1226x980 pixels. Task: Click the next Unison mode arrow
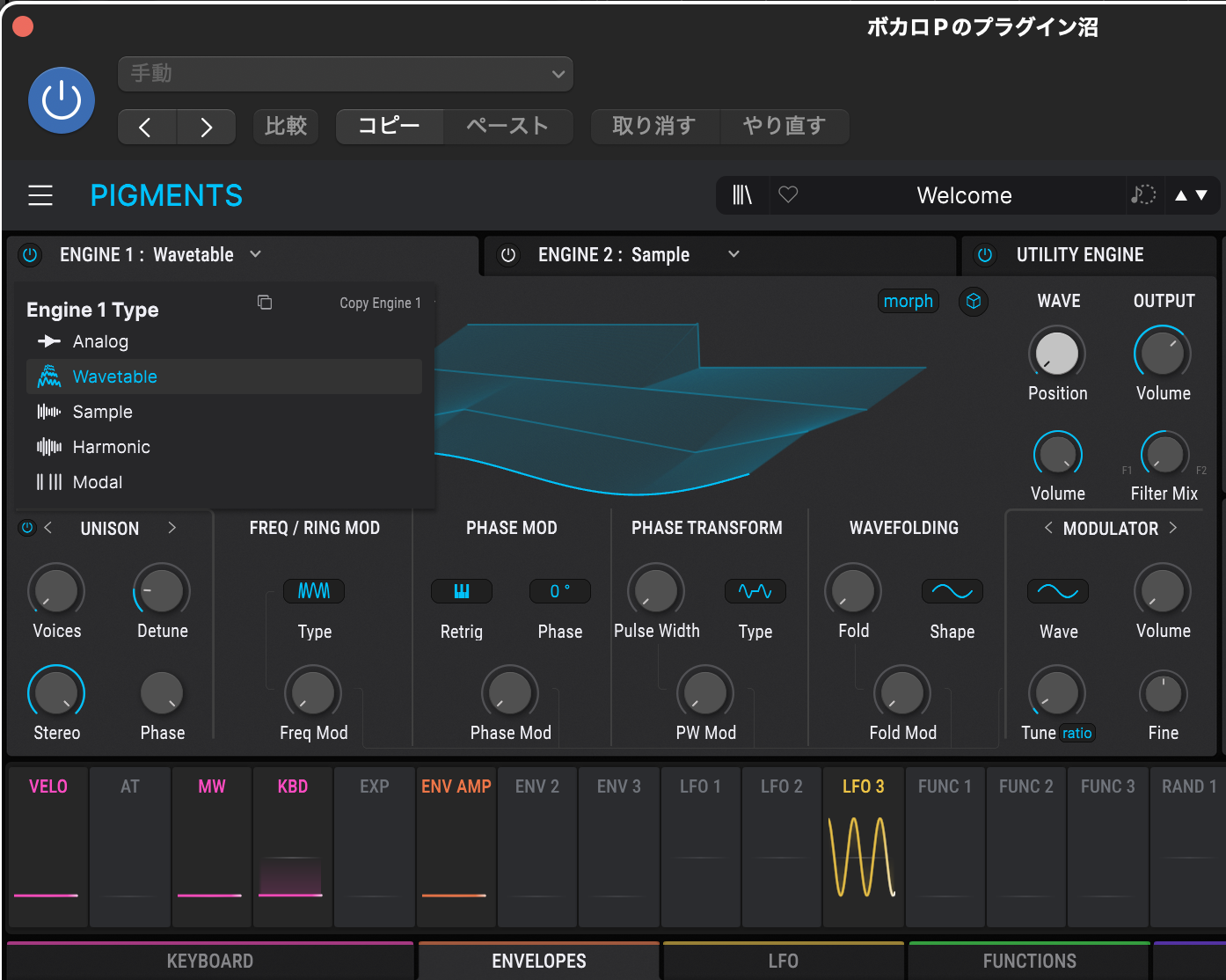pos(172,528)
